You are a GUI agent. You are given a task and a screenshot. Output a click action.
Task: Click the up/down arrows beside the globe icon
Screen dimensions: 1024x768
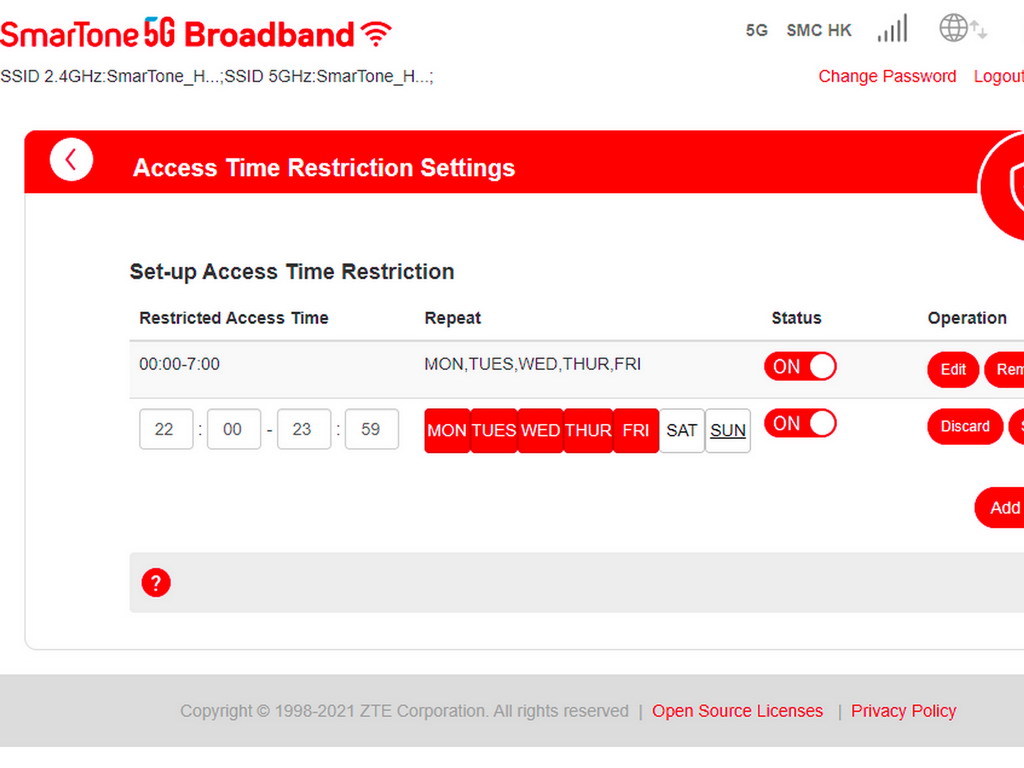click(978, 28)
